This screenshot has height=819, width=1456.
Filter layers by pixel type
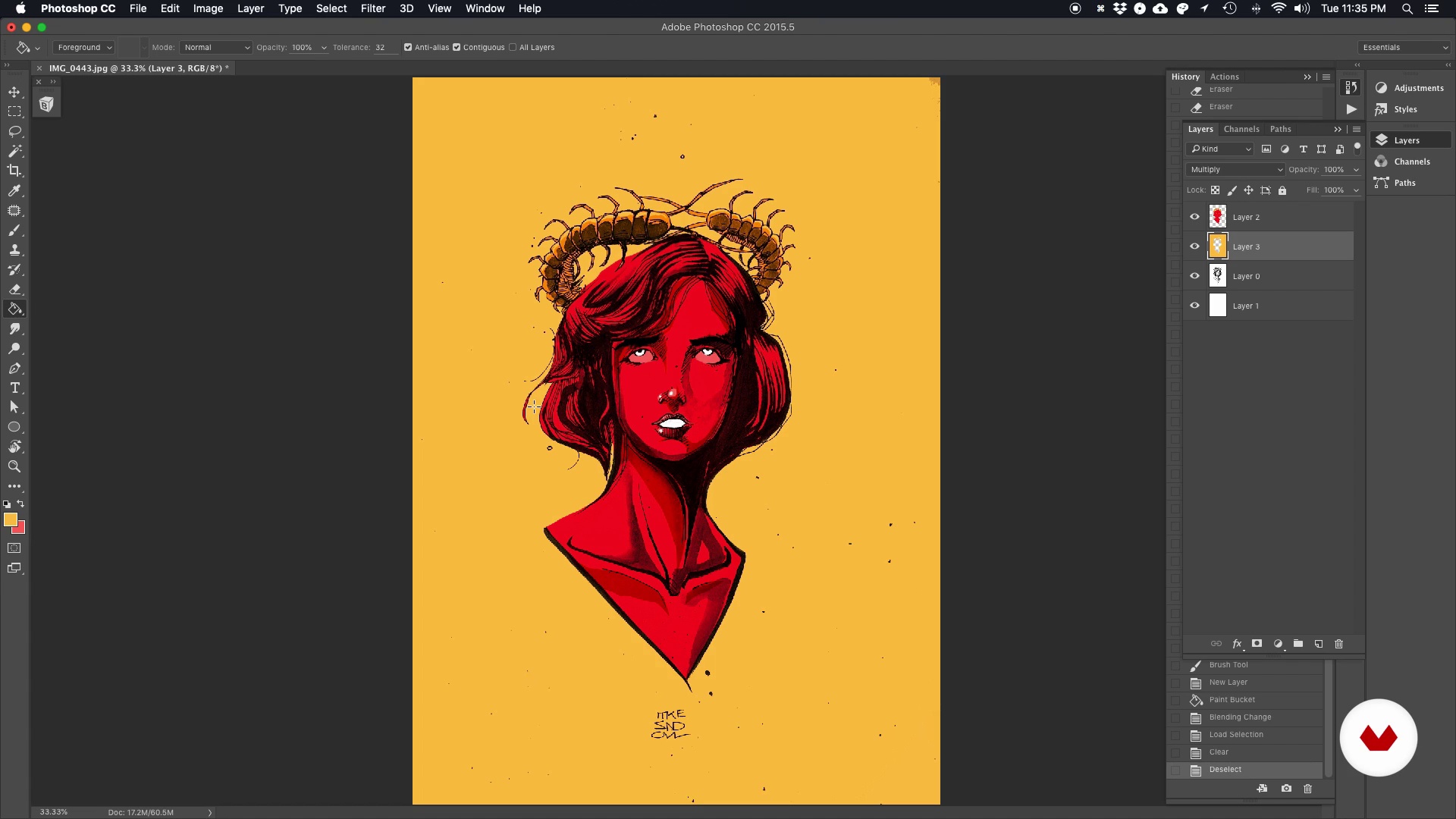(1266, 149)
